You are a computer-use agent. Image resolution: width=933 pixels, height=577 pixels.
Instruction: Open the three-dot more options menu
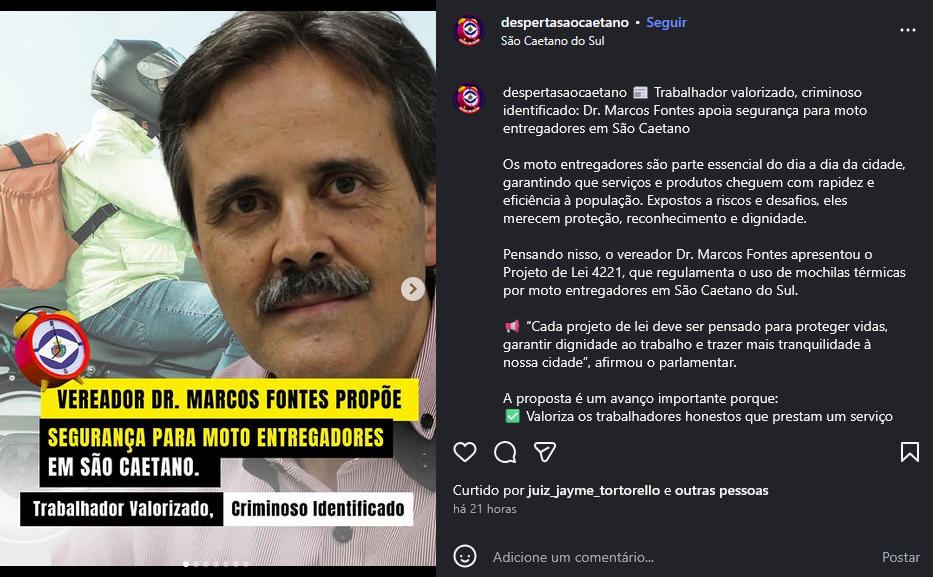coord(907,30)
